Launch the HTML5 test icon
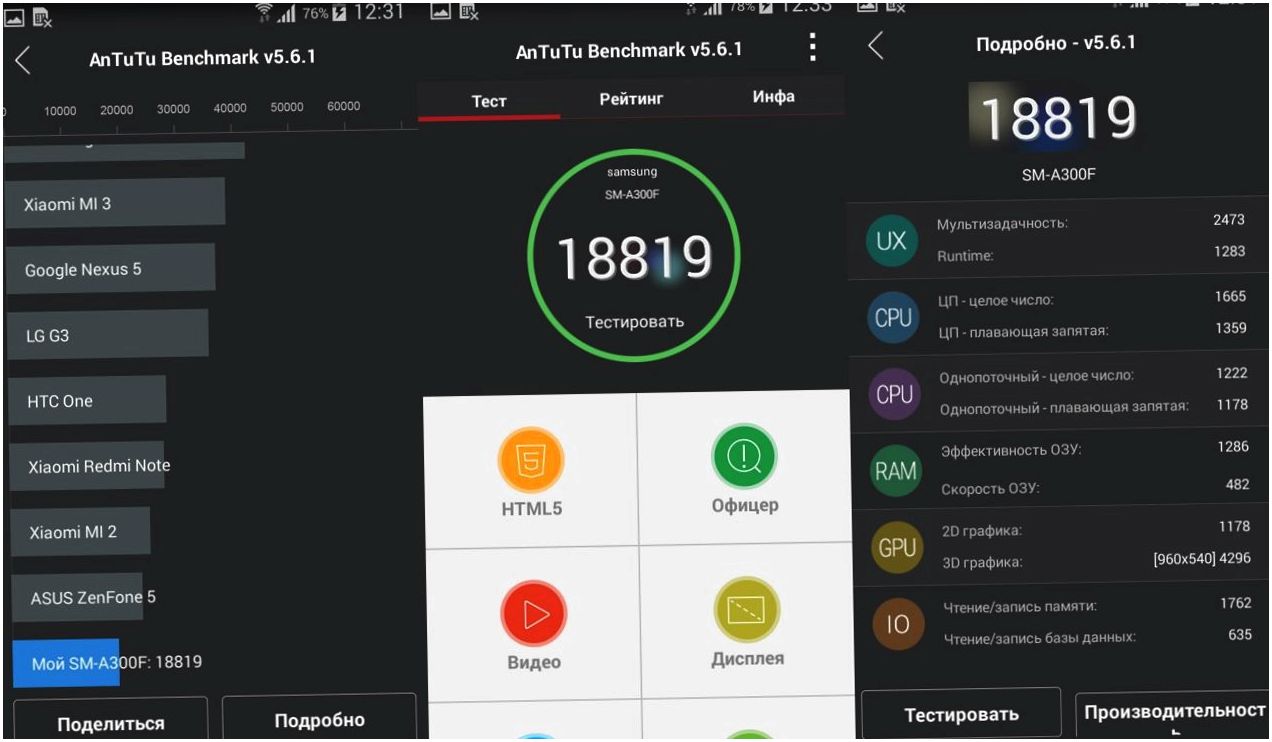 (531, 459)
